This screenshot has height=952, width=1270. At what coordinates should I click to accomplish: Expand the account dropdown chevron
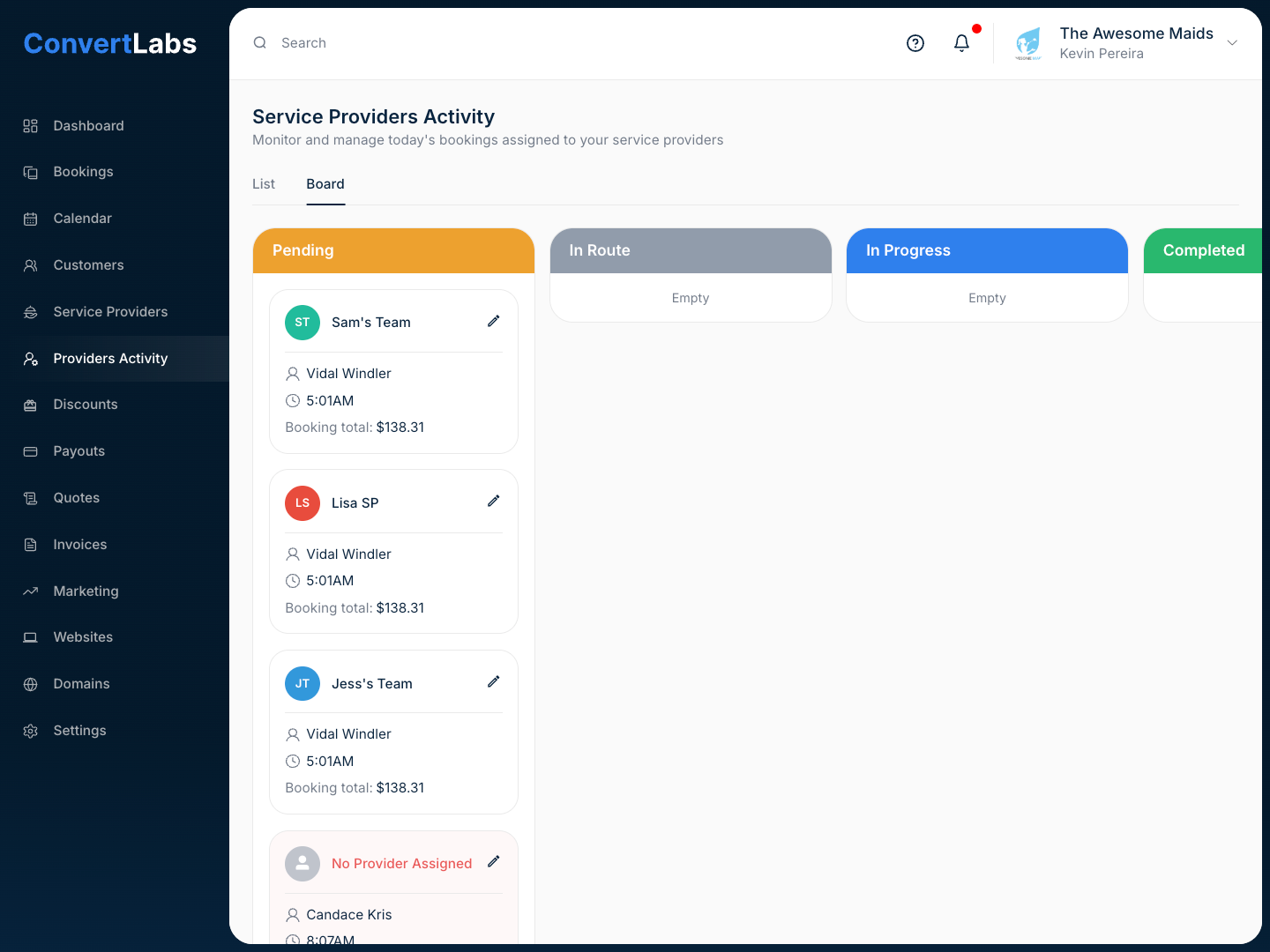coord(1233,43)
